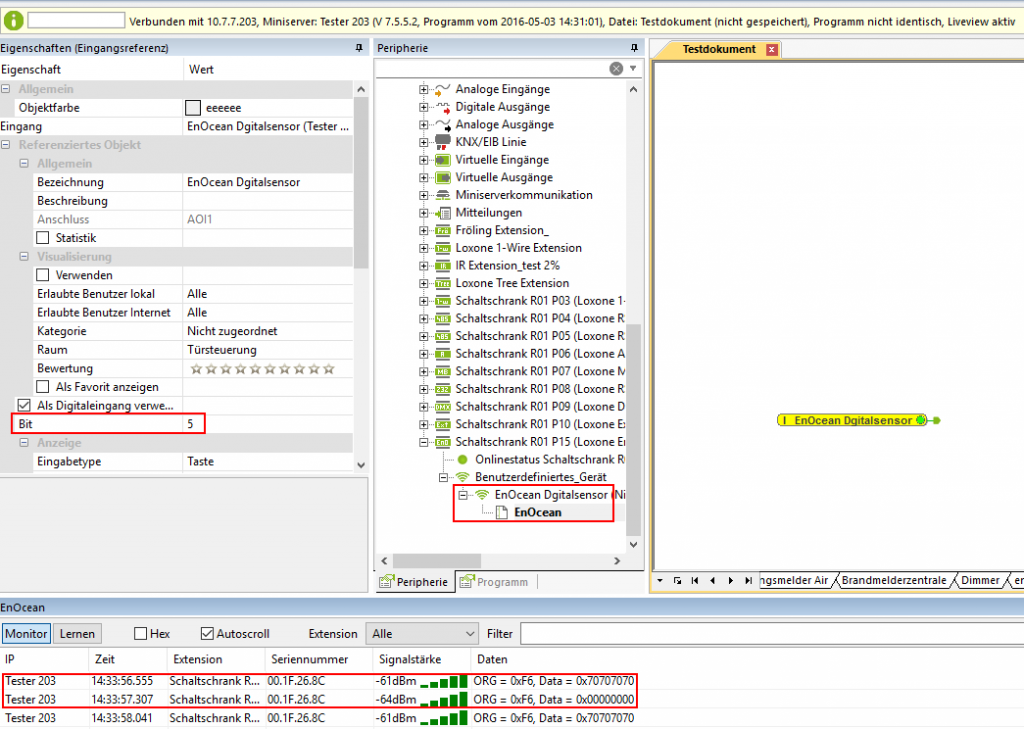The height and width of the screenshot is (729, 1024).
Task: Enable the Hex checkbox in EnOcean monitor
Action: pyautogui.click(x=139, y=633)
